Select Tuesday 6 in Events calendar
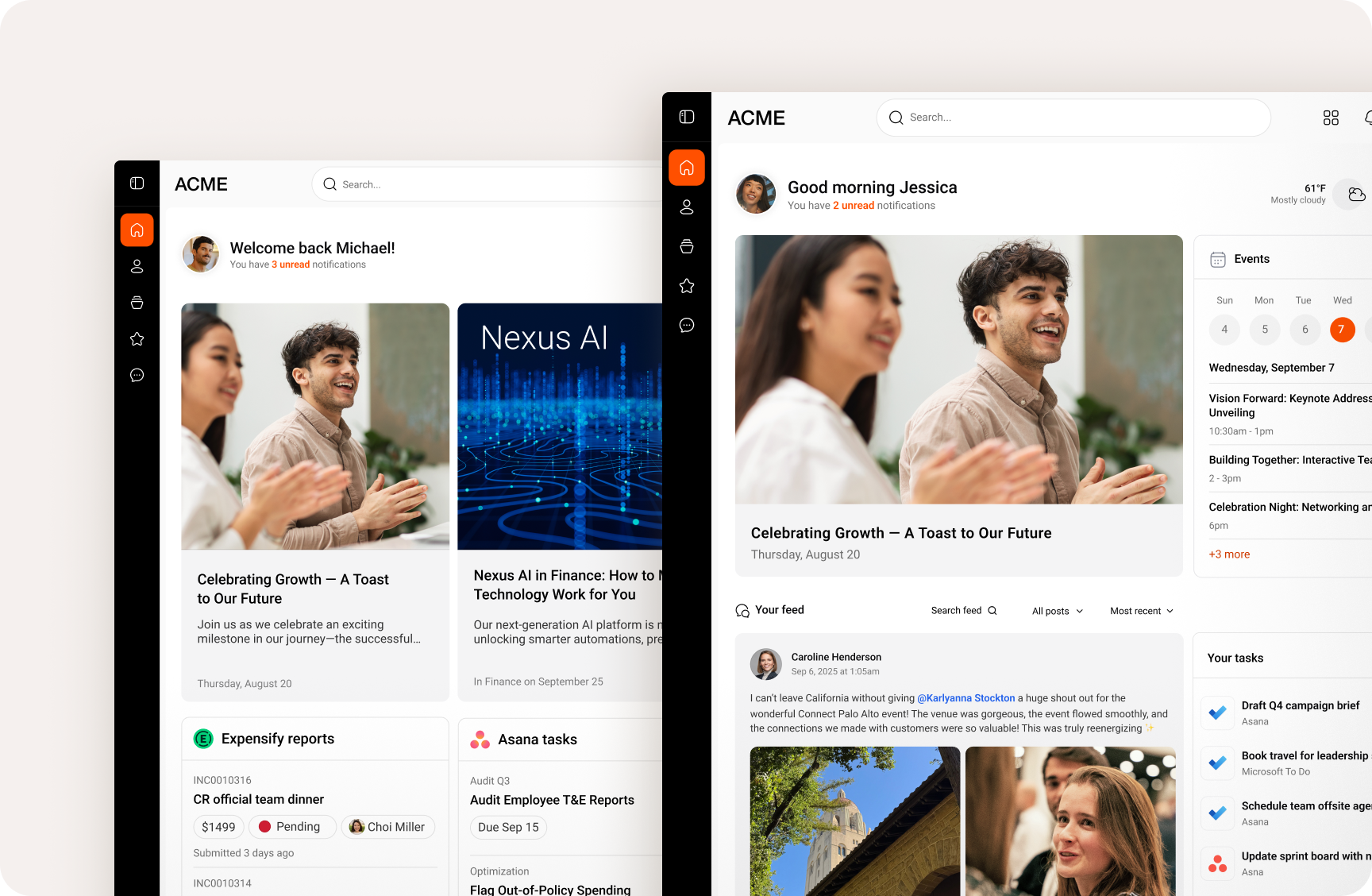The width and height of the screenshot is (1372, 896). (x=1305, y=329)
